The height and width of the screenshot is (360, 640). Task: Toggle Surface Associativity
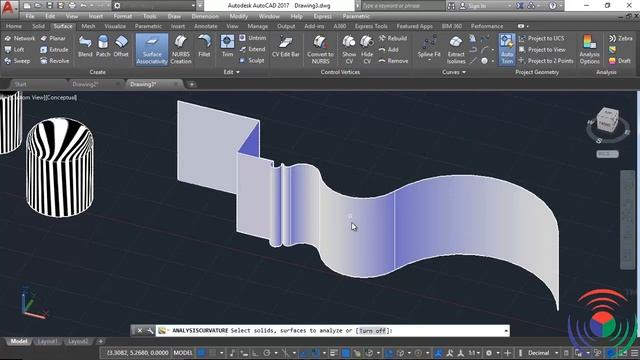152,49
